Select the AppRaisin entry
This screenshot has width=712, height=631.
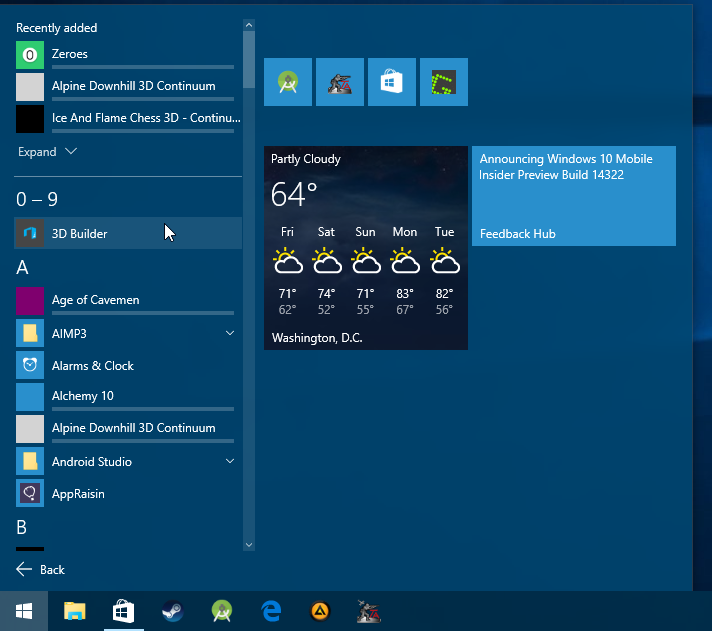click(129, 493)
